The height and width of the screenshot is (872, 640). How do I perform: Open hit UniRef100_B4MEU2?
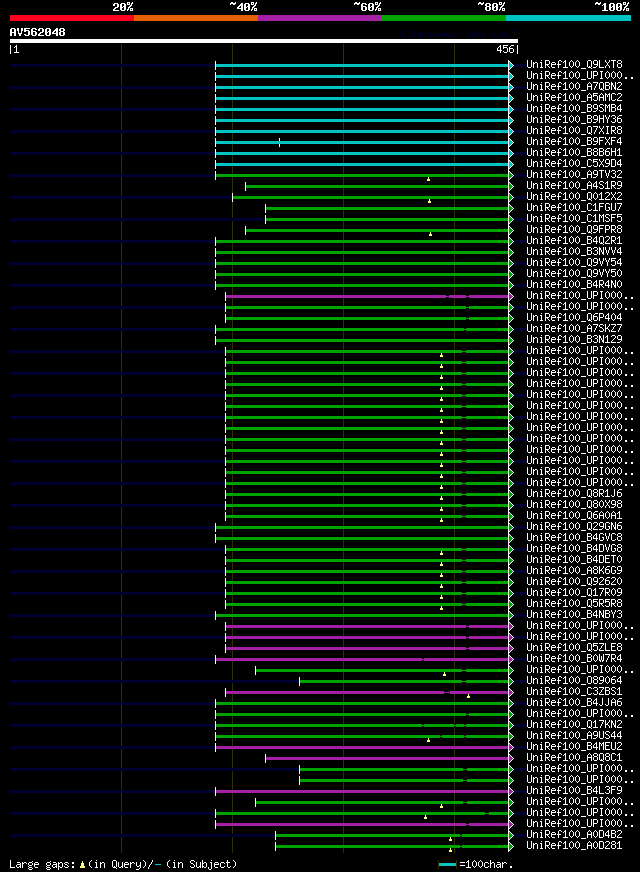click(574, 747)
